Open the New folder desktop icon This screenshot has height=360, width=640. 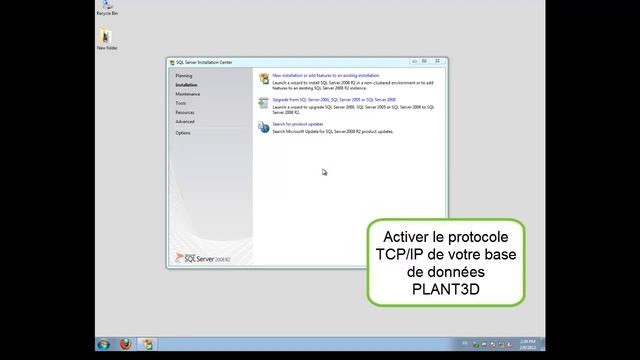[107, 39]
